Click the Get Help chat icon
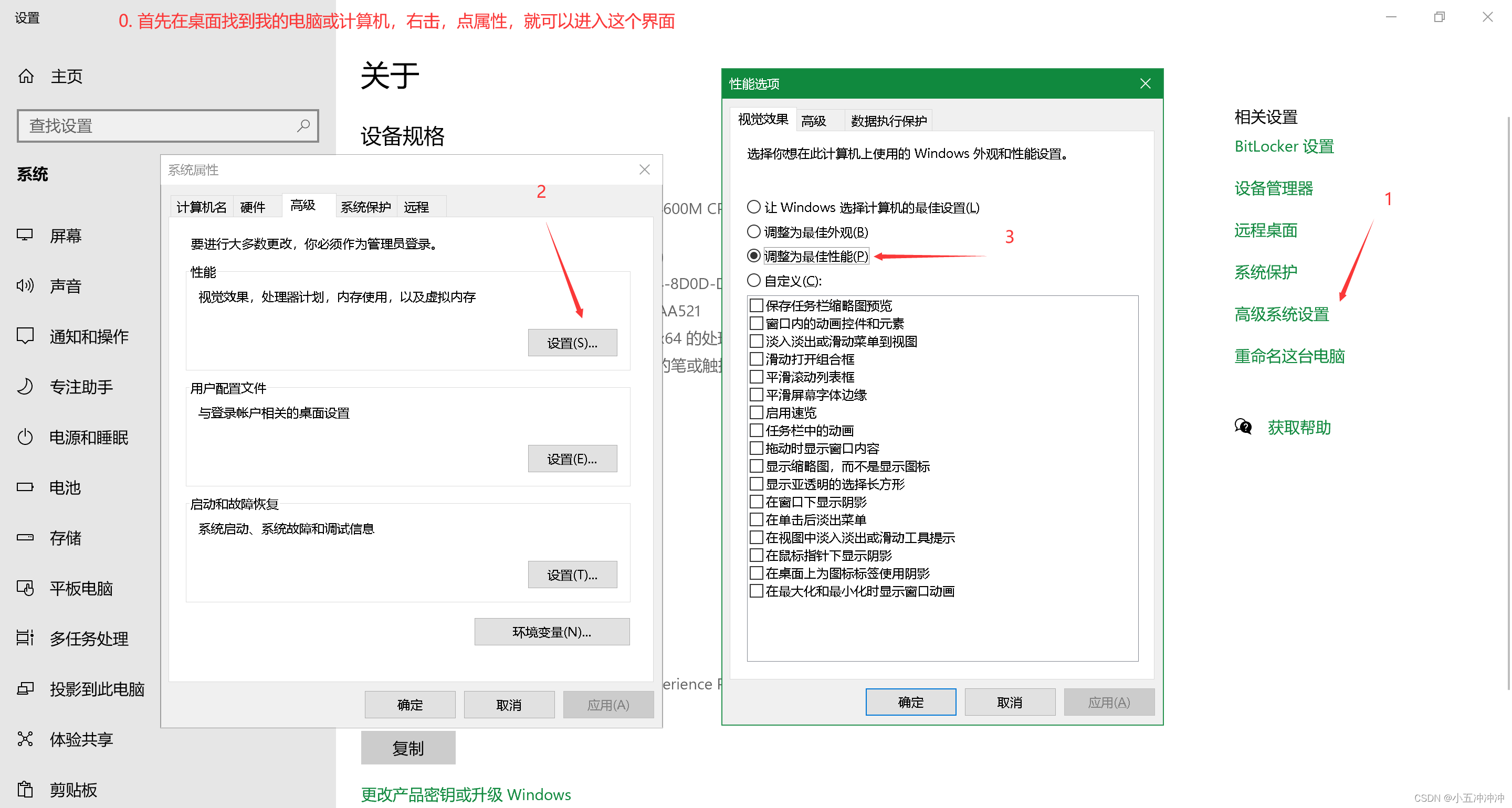The image size is (1512, 808). (x=1243, y=427)
